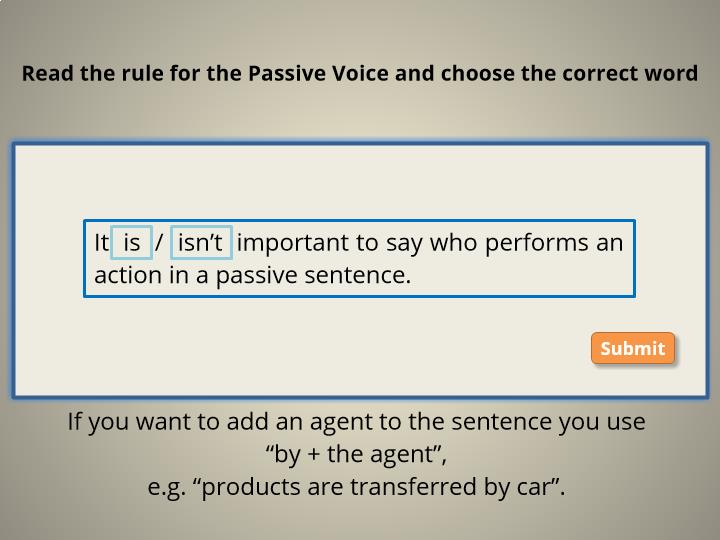Viewport: 720px width, 540px height.
Task: Click the "products are transferred by car" example
Action: pyautogui.click(x=356, y=487)
